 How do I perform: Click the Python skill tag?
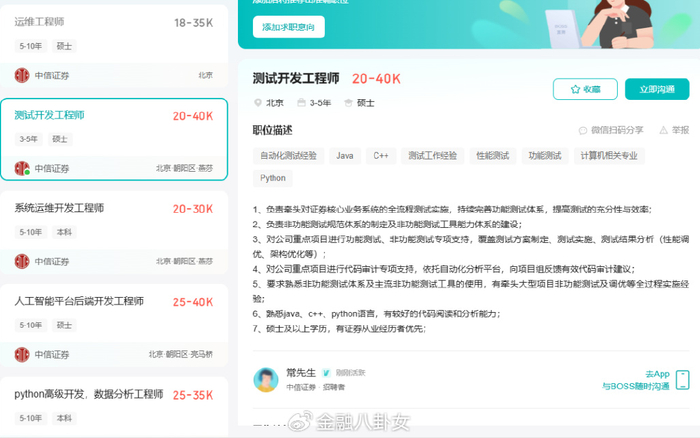point(273,178)
